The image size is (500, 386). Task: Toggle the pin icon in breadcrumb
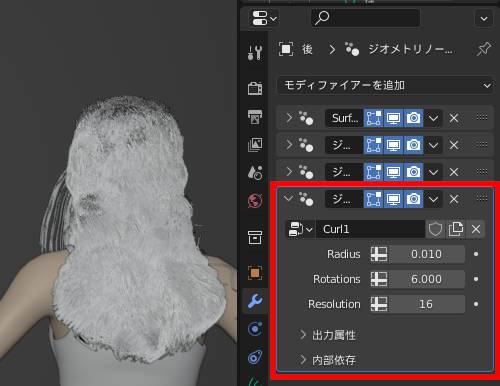483,49
